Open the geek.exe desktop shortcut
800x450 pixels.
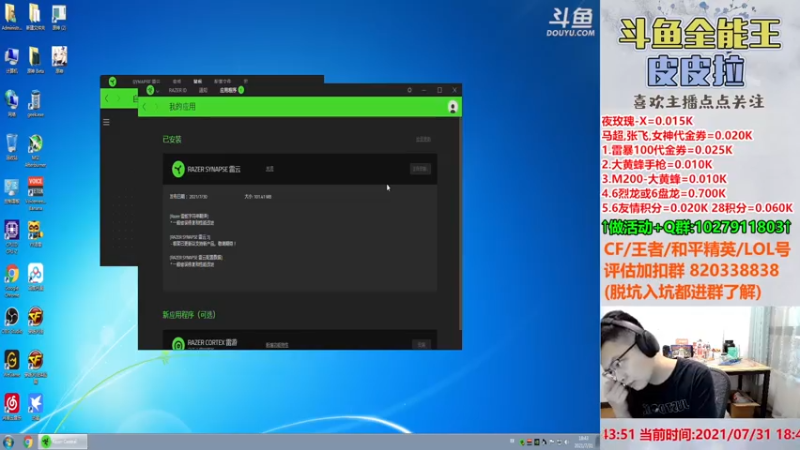click(x=35, y=104)
